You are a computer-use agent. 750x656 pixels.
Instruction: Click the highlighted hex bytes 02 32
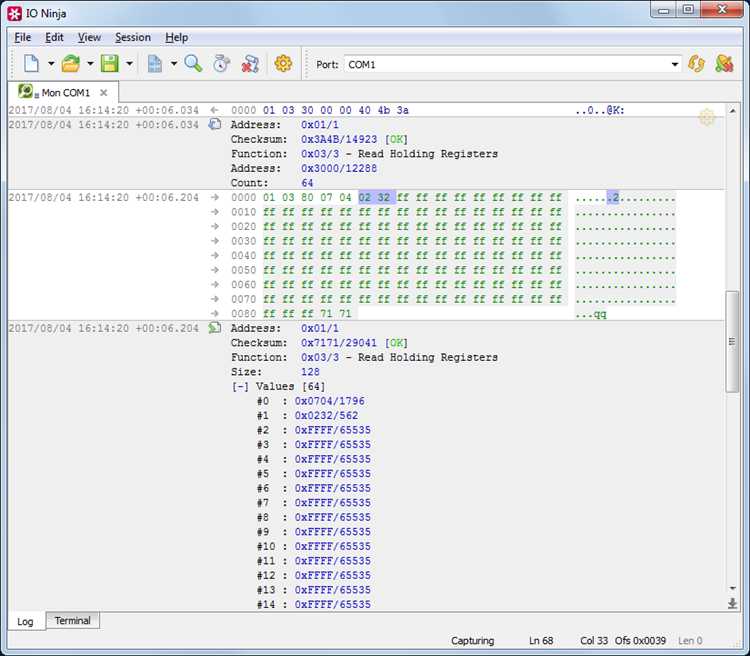[377, 198]
